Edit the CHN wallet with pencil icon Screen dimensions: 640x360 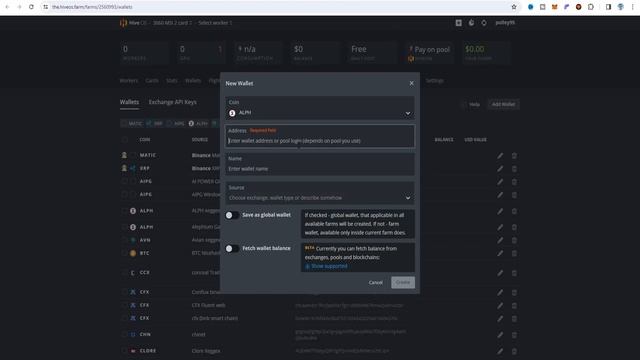[x=500, y=335]
